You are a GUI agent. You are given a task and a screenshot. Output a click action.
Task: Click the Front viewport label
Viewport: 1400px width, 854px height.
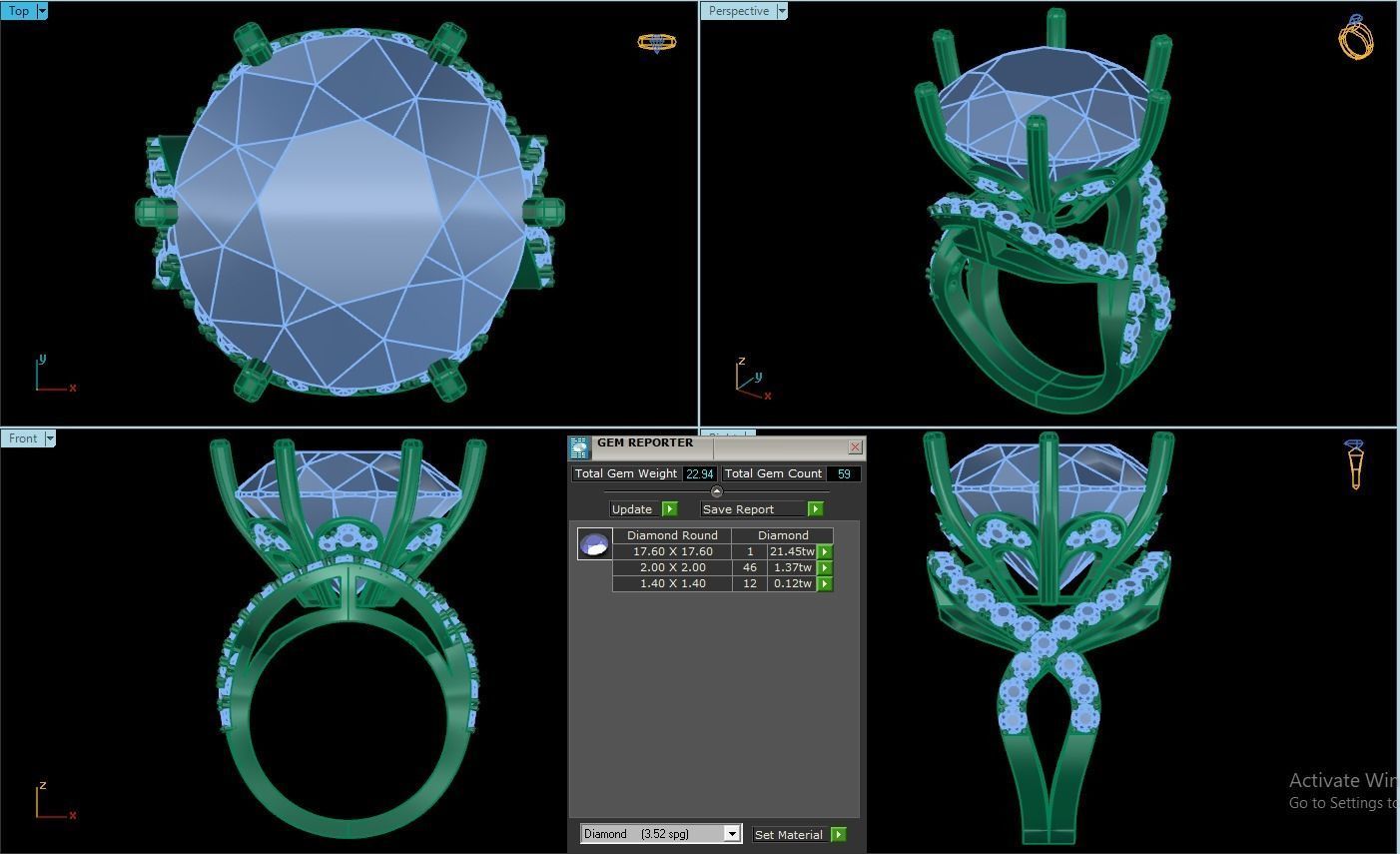(23, 438)
